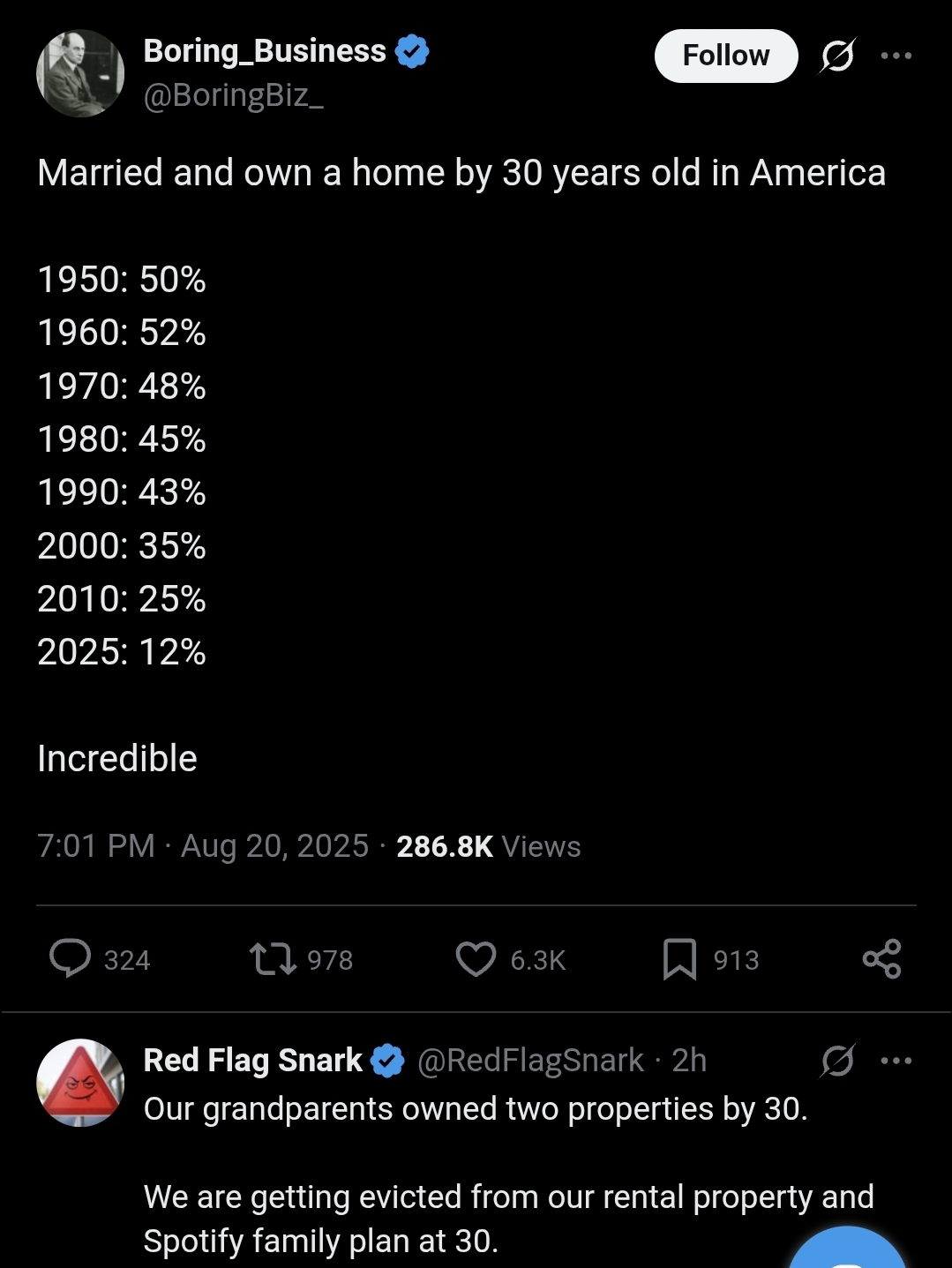Open @BoringBiz_ handle link
952x1268 pixels.
pos(234,95)
